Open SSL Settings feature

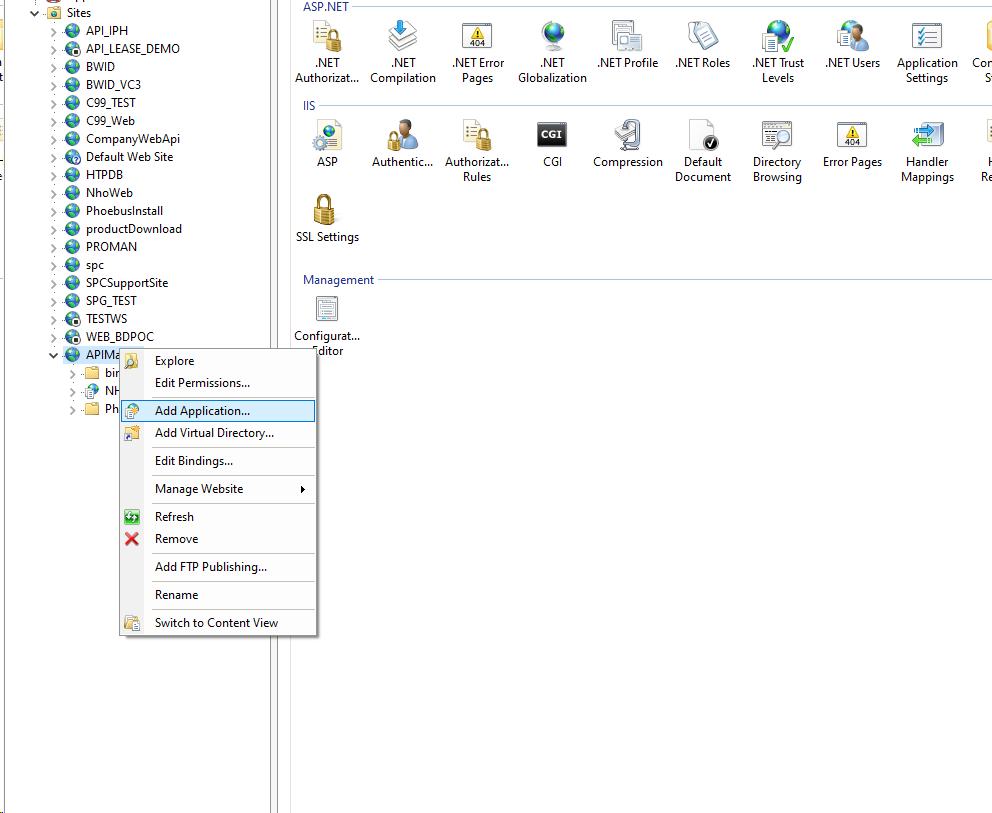pyautogui.click(x=327, y=219)
